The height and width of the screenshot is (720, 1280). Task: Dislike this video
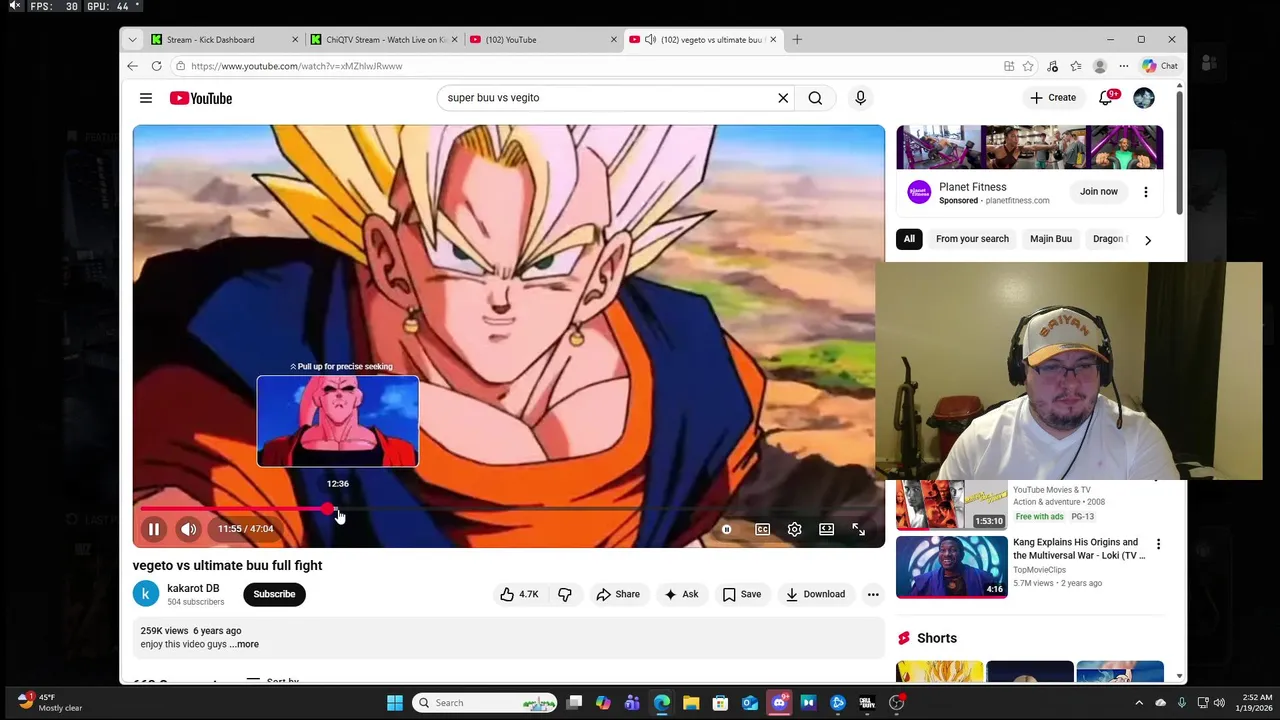click(x=565, y=594)
